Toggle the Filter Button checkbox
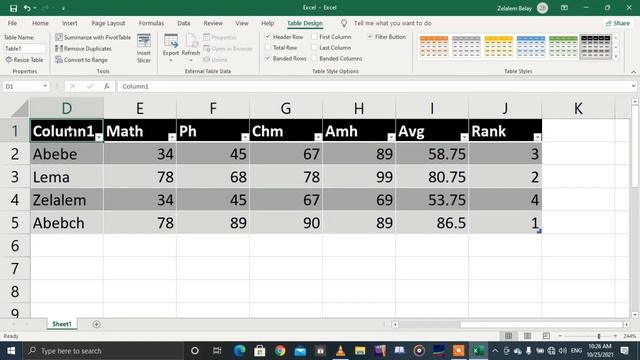The width and height of the screenshot is (640, 360). tap(370, 37)
